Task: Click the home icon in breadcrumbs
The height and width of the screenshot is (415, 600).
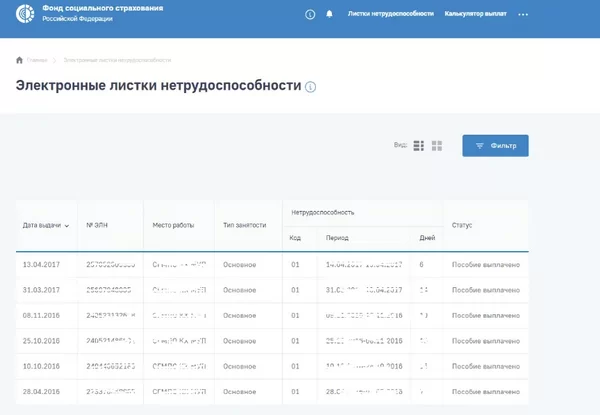Action: tap(20, 60)
